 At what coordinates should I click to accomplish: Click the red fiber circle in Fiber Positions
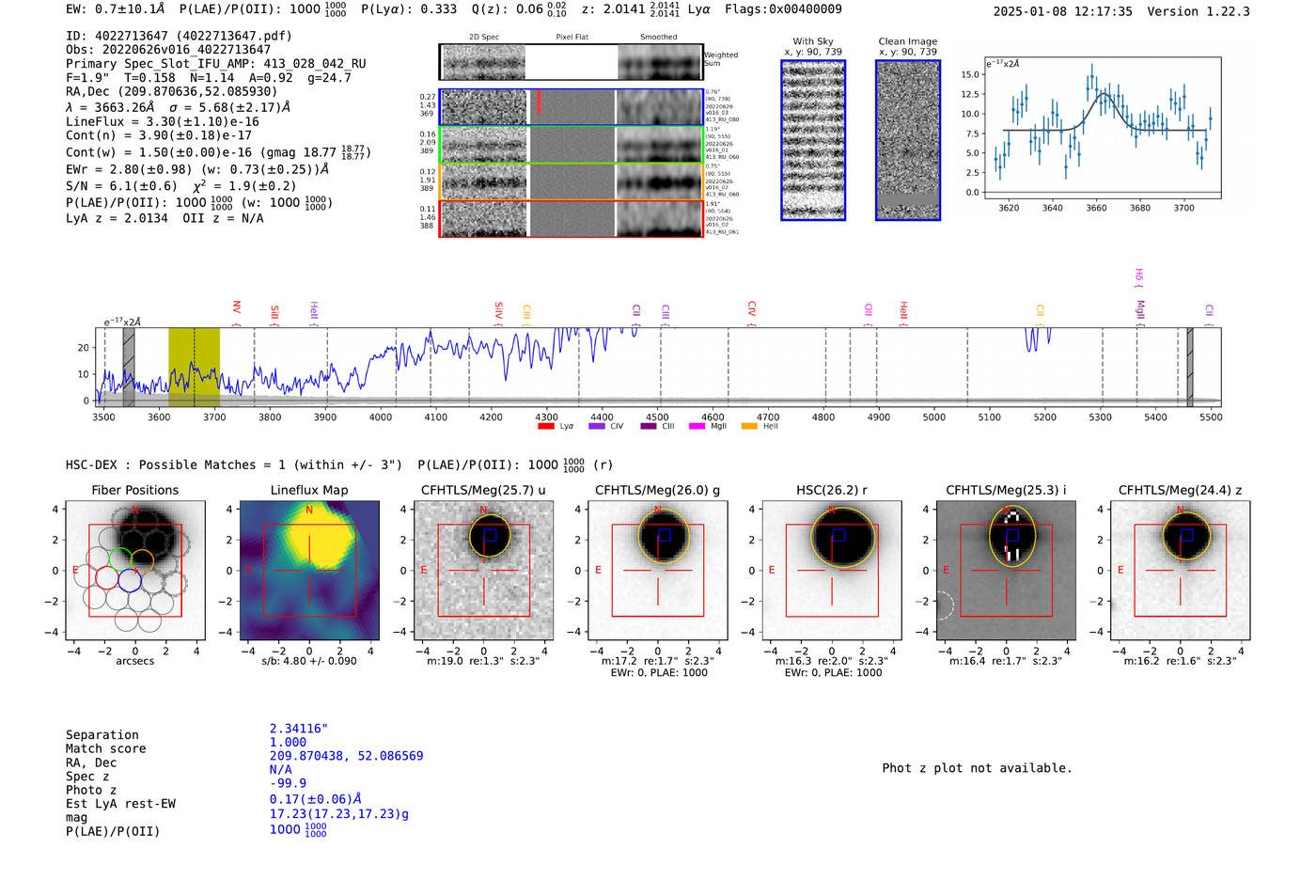pyautogui.click(x=106, y=578)
